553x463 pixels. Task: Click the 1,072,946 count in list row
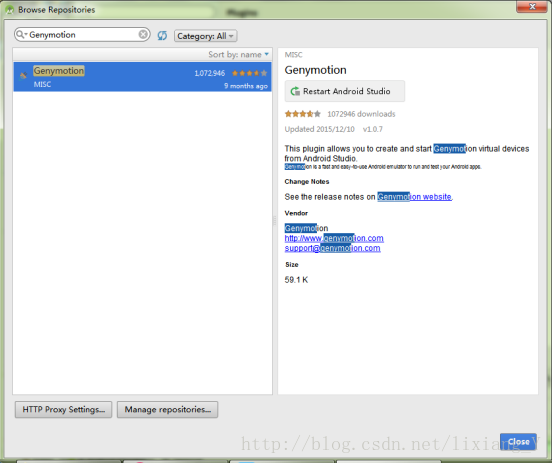click(209, 73)
